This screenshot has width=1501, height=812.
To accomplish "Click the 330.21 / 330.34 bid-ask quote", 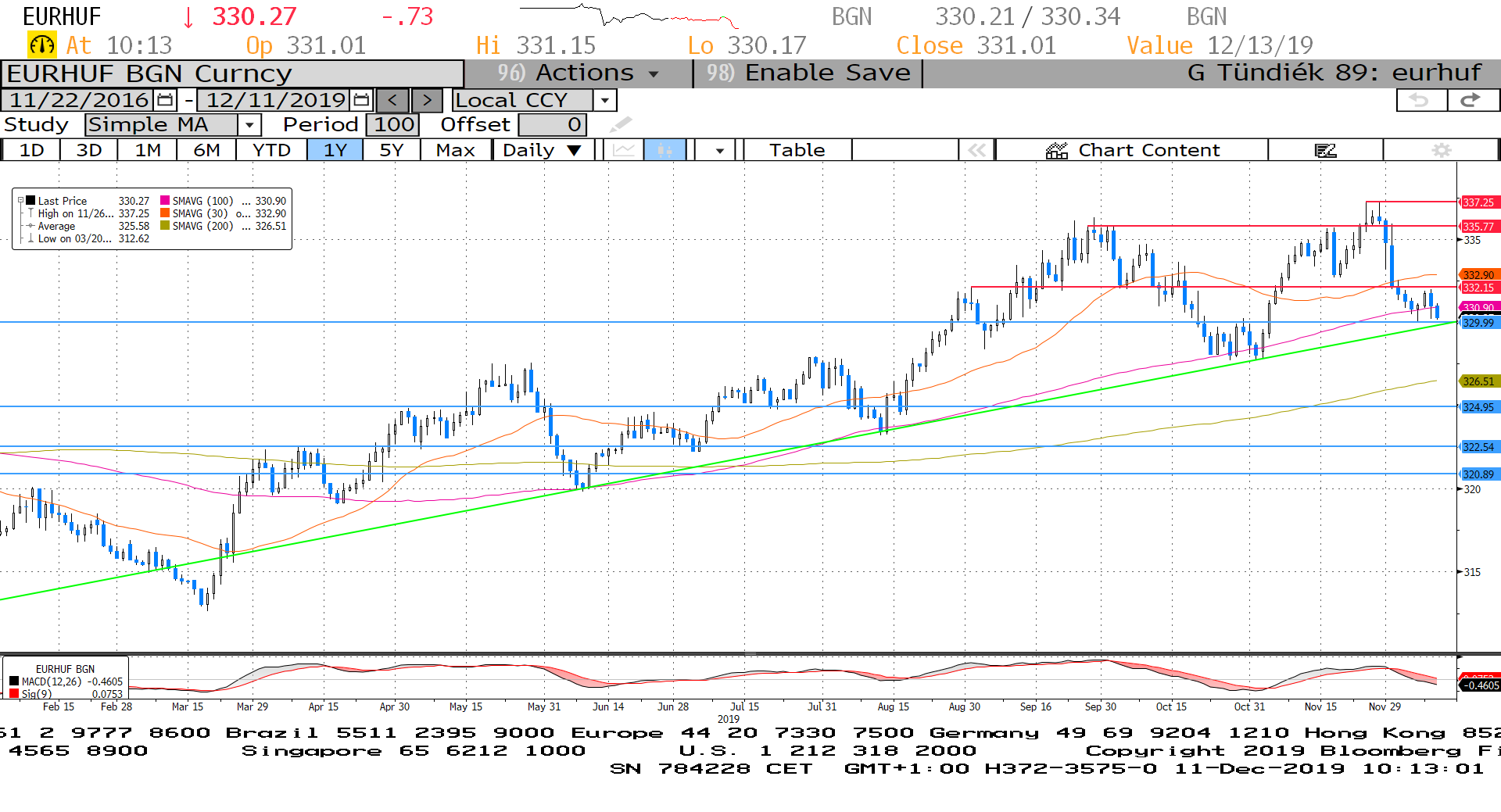I will pos(1028,16).
